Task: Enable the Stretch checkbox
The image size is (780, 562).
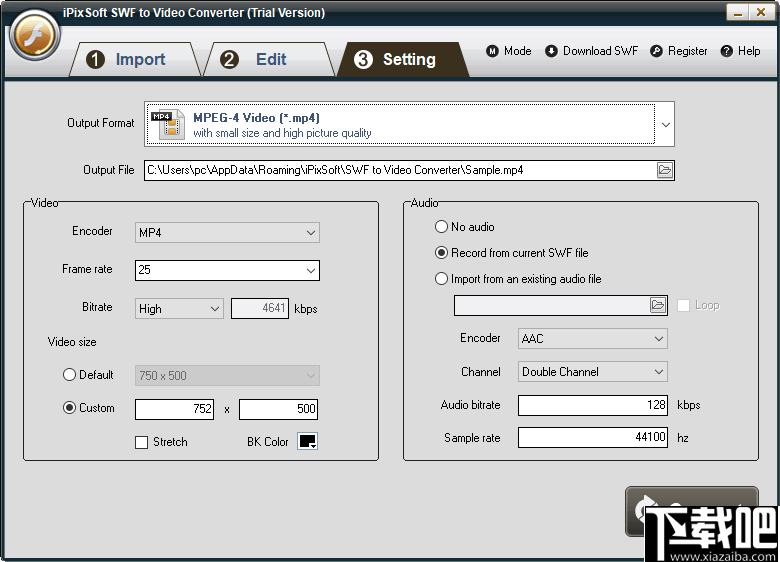Action: click(x=142, y=442)
